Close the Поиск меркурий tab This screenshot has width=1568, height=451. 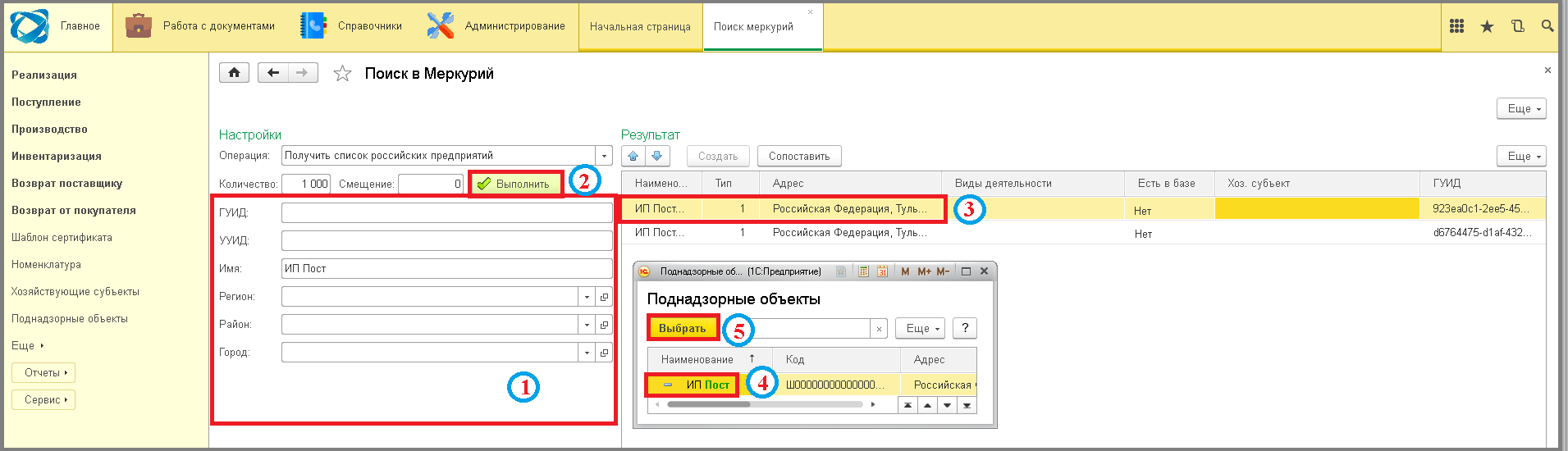tap(810, 12)
